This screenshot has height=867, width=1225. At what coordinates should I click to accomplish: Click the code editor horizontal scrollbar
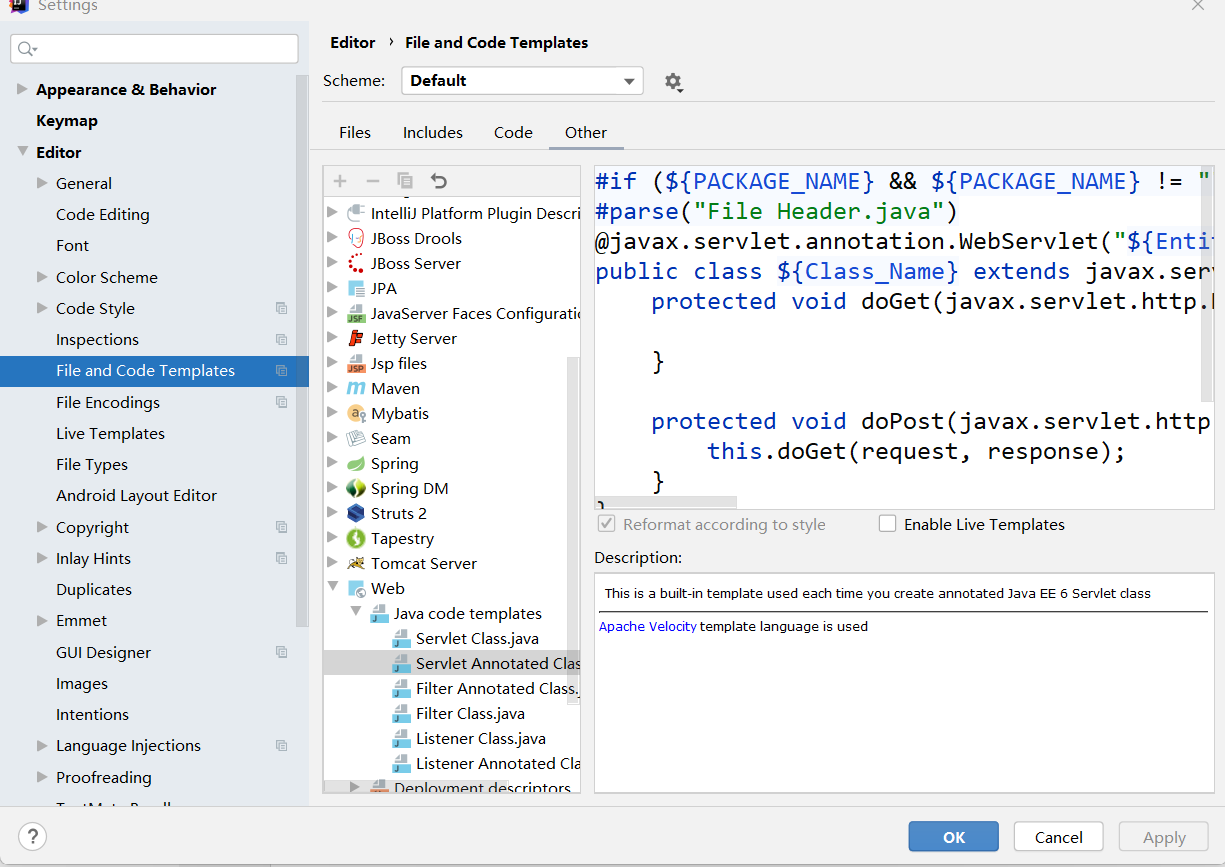pos(666,502)
